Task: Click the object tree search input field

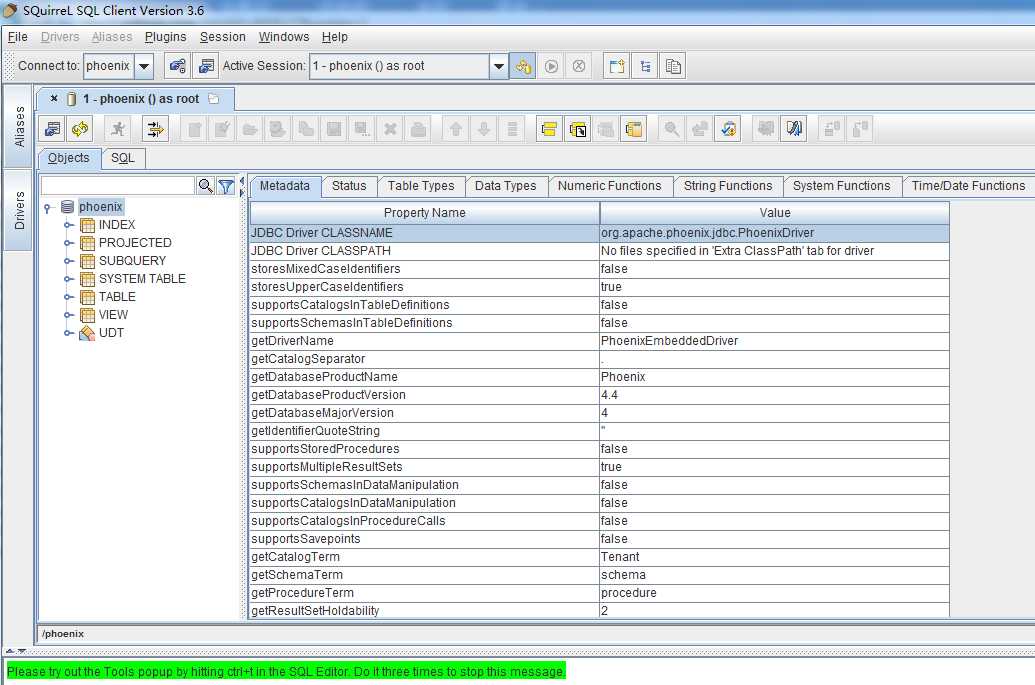Action: coord(117,186)
